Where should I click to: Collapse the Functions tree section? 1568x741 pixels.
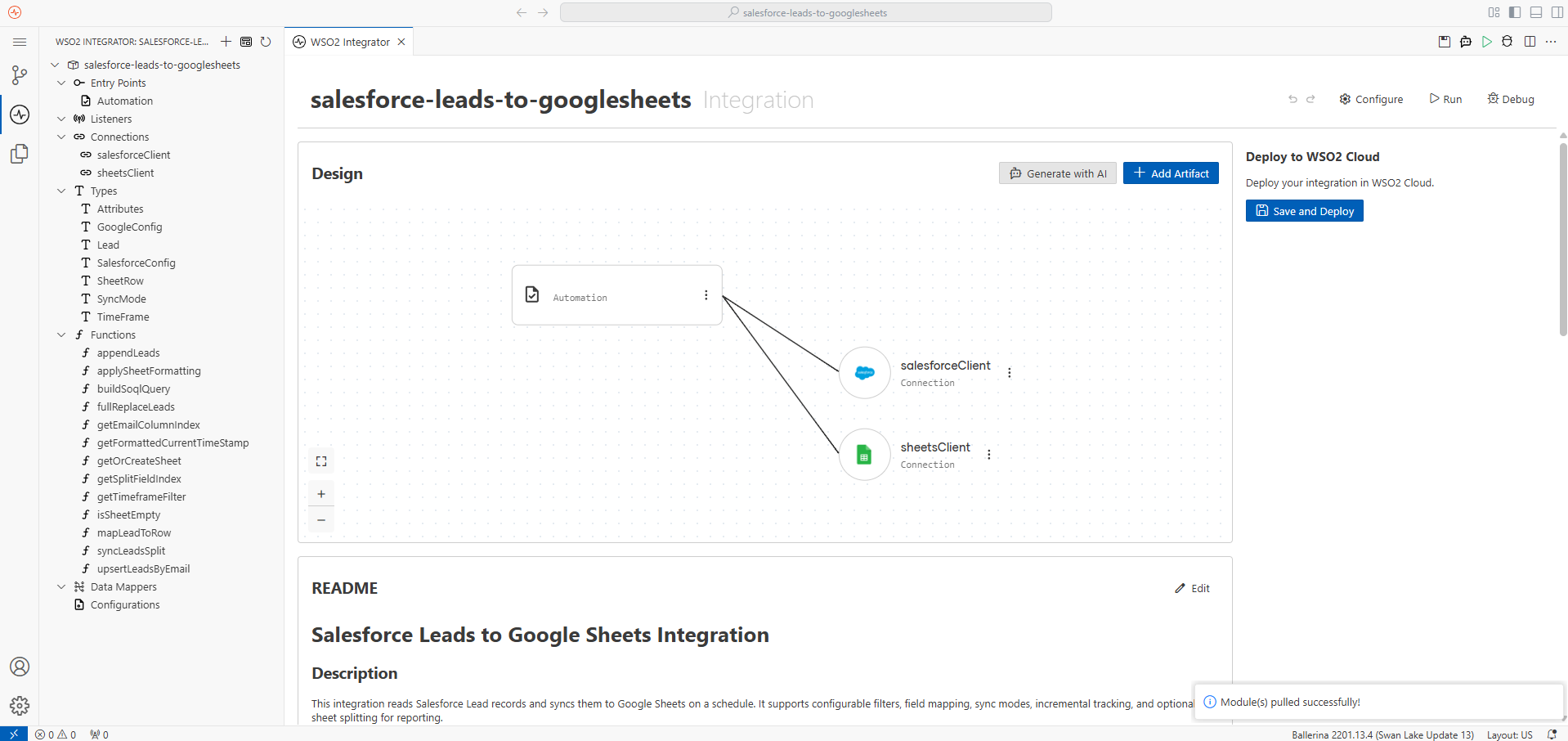(61, 335)
